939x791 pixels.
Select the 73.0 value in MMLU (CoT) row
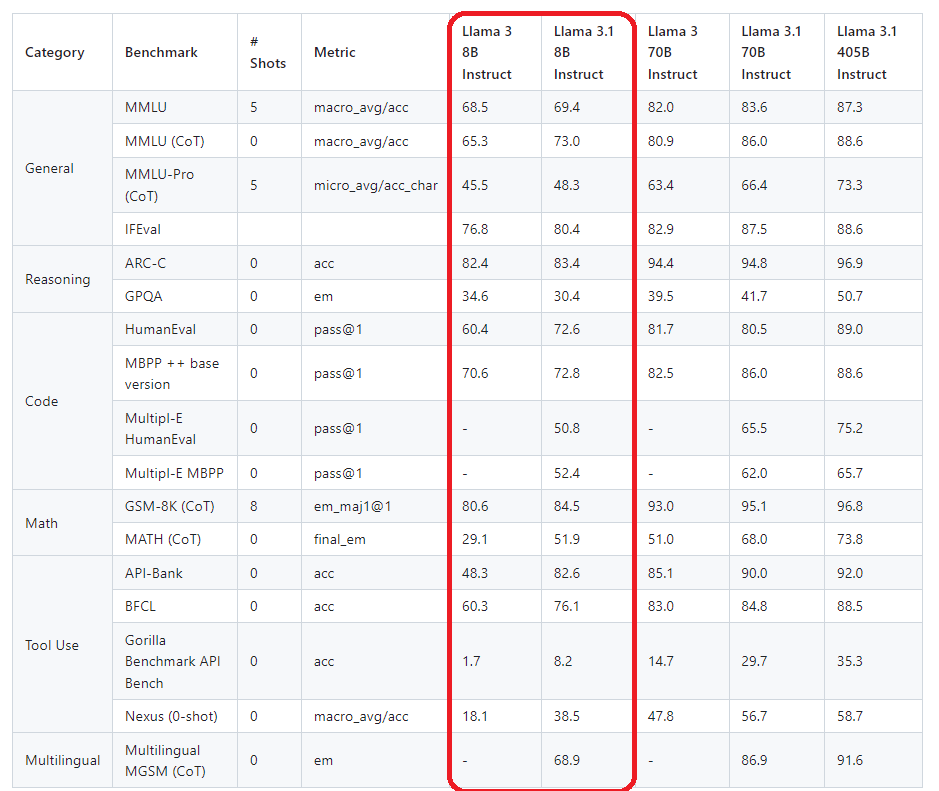pyautogui.click(x=567, y=141)
